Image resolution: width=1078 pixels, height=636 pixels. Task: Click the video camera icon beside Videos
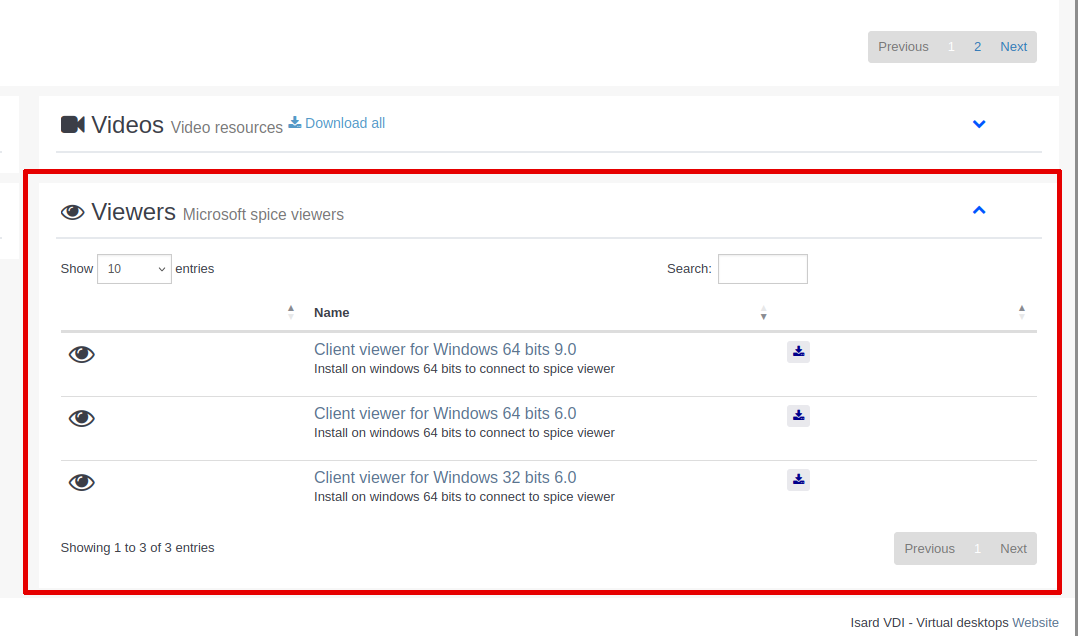73,125
